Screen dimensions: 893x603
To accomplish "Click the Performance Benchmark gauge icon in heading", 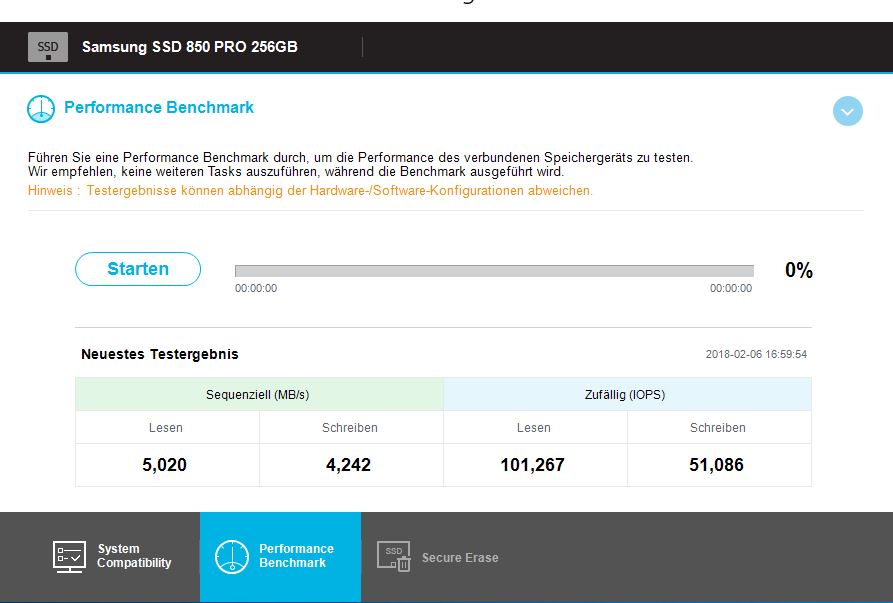I will pyautogui.click(x=41, y=109).
